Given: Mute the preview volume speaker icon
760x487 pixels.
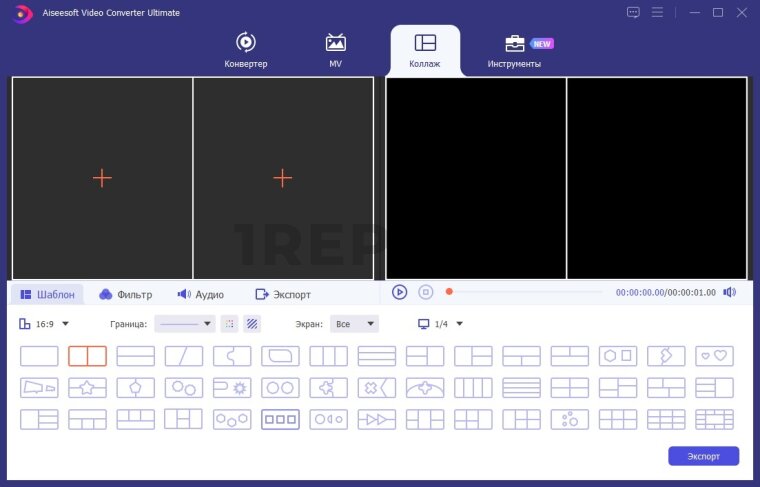Looking at the screenshot, I should 729,292.
